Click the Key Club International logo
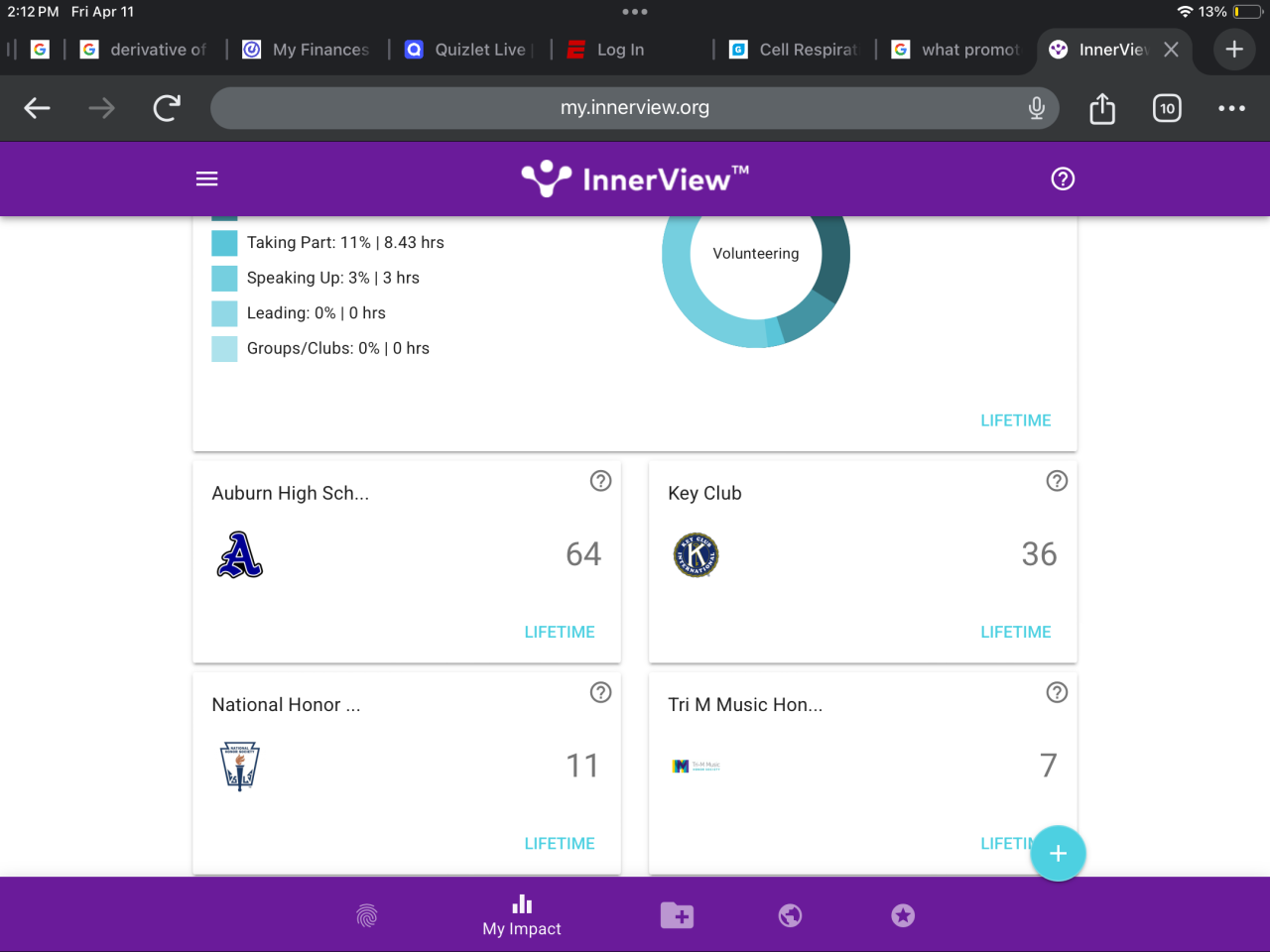 coord(696,554)
